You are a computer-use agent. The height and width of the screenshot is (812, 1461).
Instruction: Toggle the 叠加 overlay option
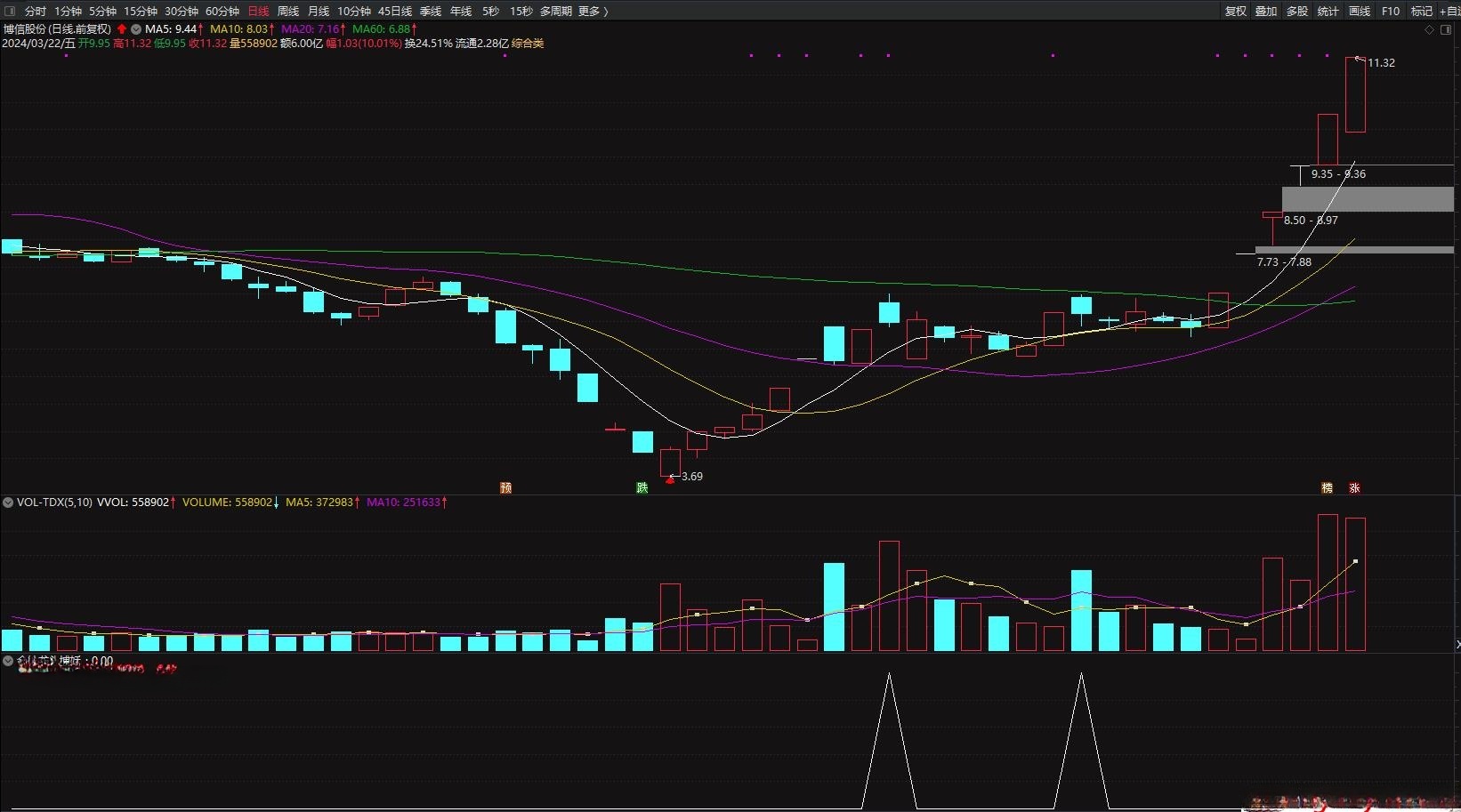1266,11
